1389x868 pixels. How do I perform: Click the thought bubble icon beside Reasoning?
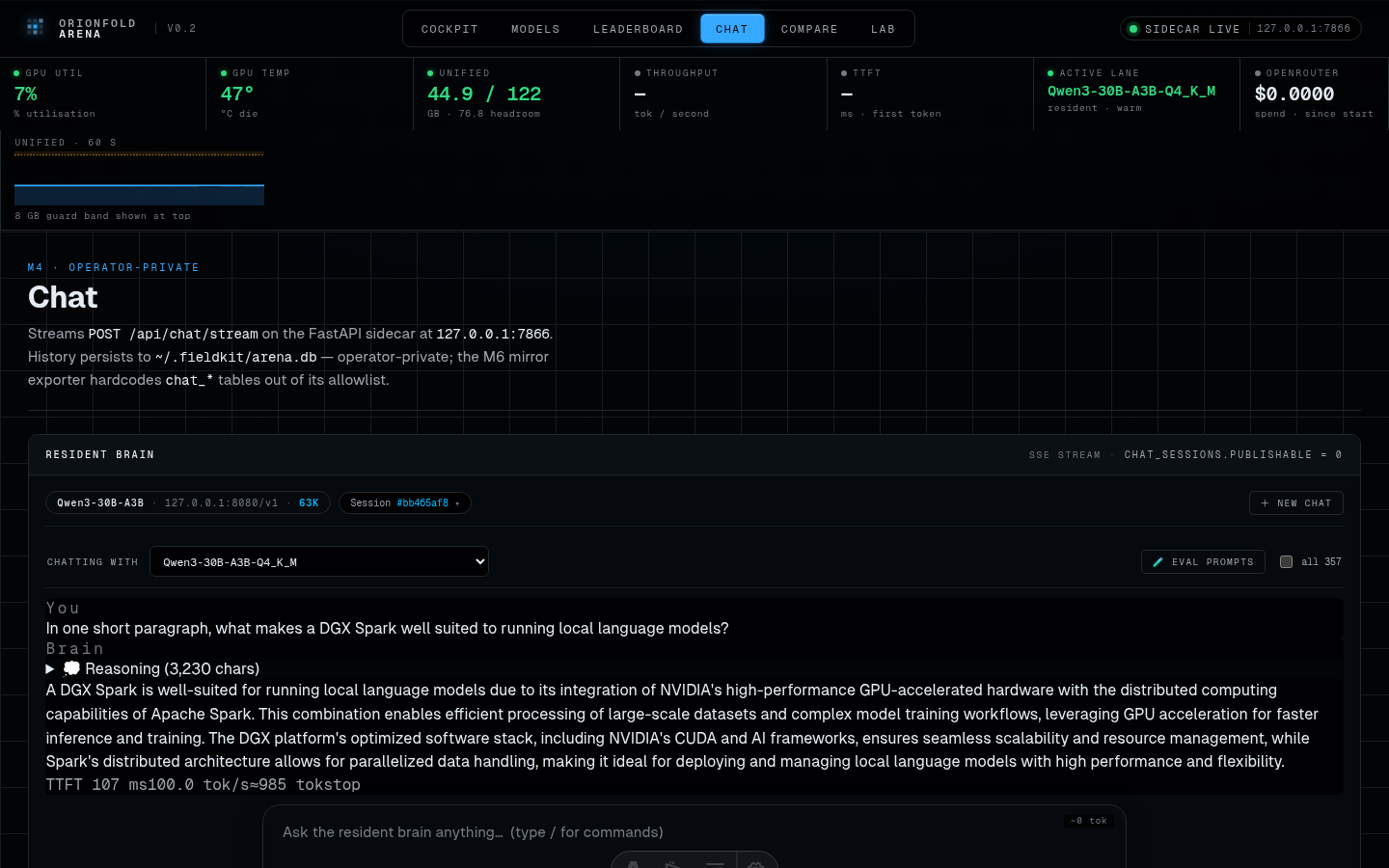71,668
